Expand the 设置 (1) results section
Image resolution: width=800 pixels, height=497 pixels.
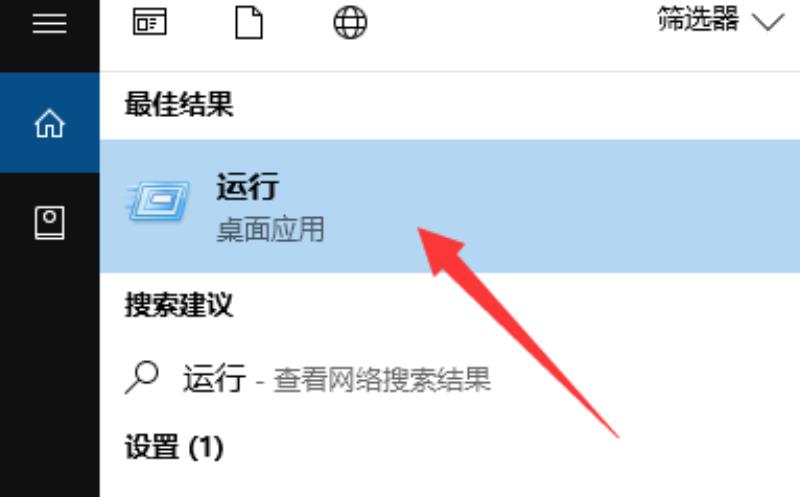click(x=174, y=446)
